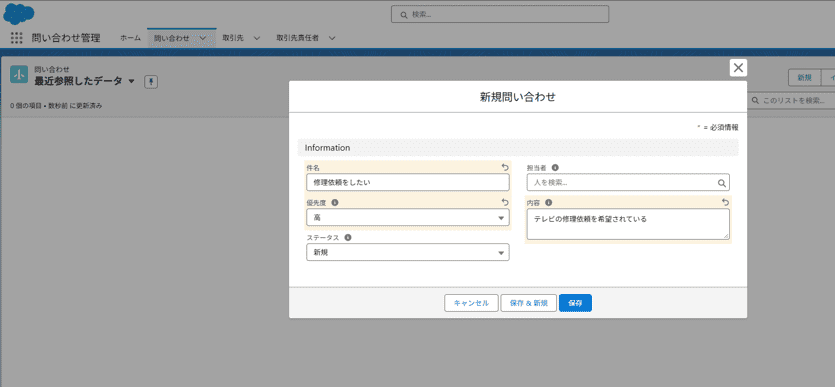Show info tooltip for 内容
The image size is (835, 387).
549,202
